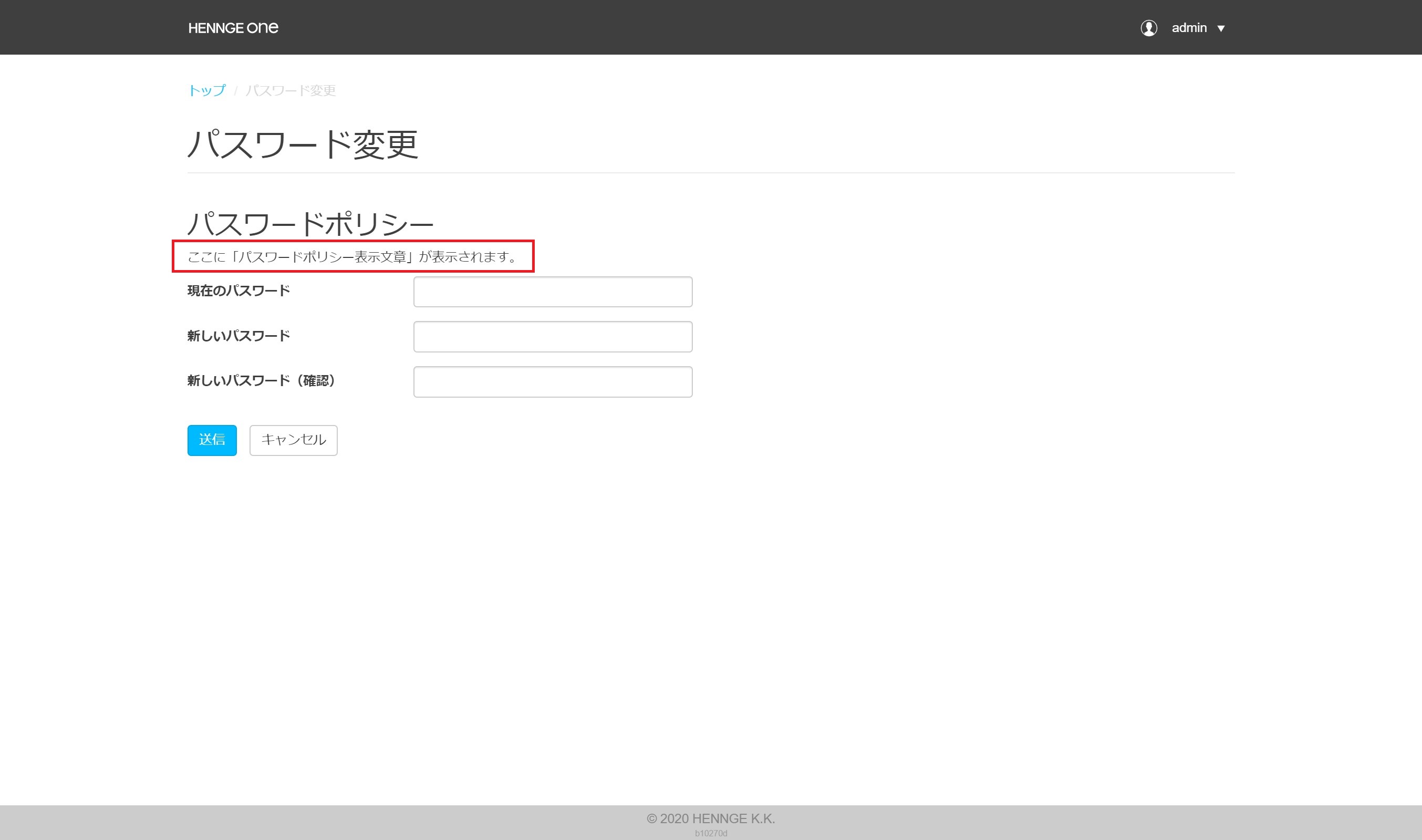This screenshot has width=1422, height=840.
Task: Click the breadcrumb slash separator
Action: (235, 91)
